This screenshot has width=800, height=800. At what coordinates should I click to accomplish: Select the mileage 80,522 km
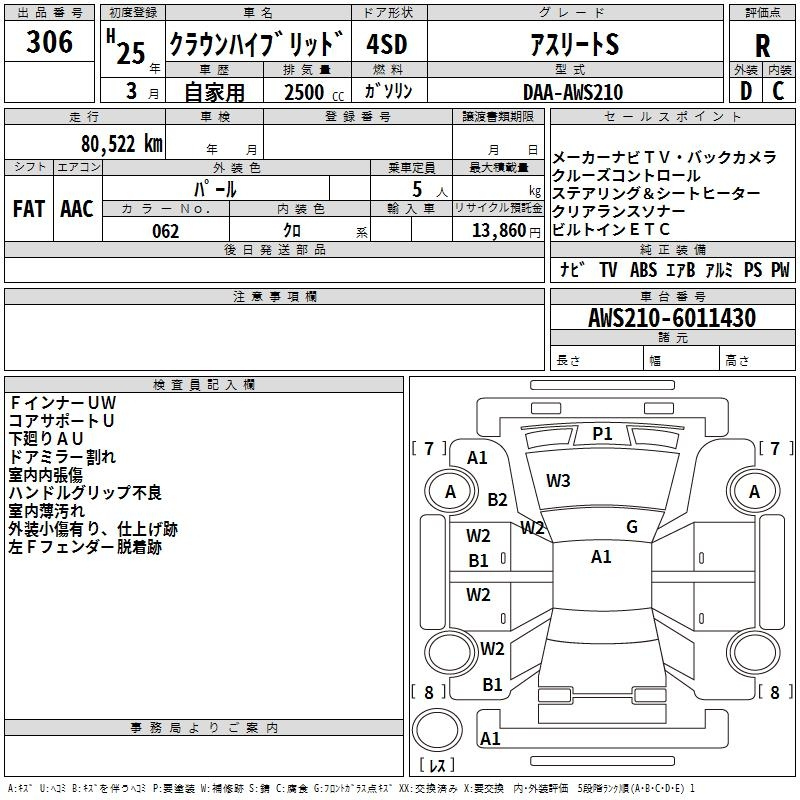[122, 144]
